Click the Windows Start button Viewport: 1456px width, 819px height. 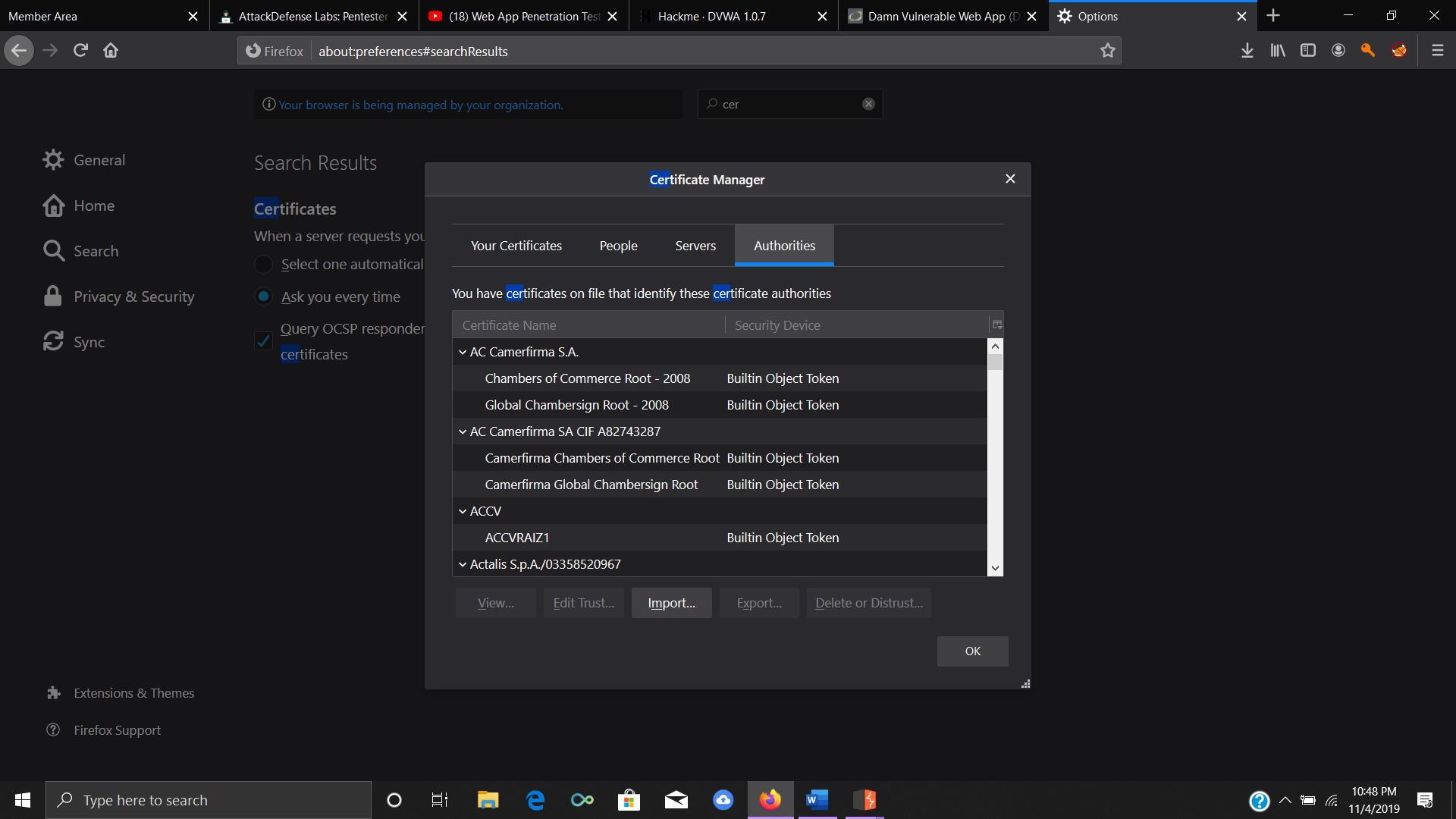tap(23, 800)
